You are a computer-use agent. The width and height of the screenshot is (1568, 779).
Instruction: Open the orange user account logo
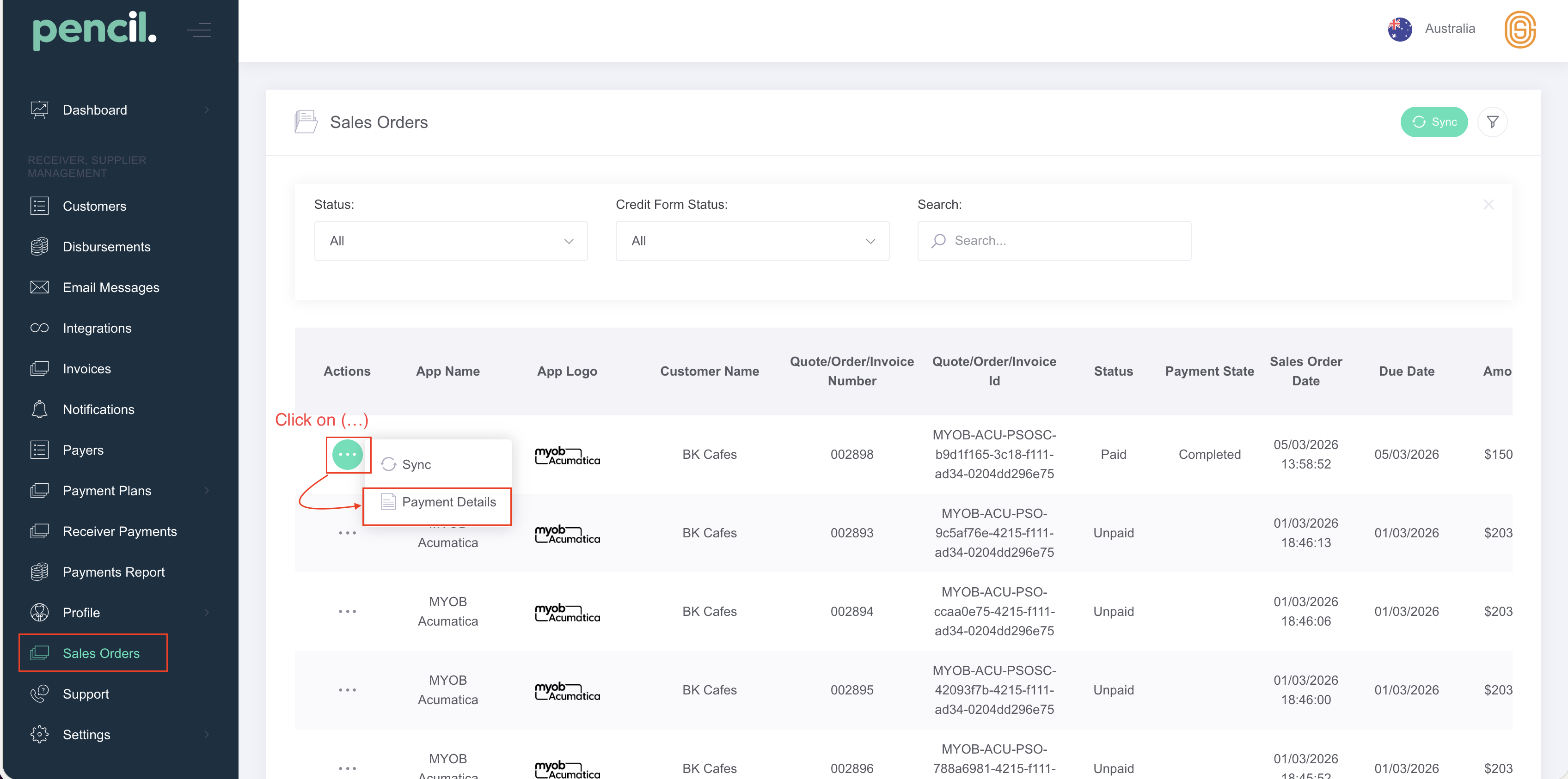pos(1520,29)
